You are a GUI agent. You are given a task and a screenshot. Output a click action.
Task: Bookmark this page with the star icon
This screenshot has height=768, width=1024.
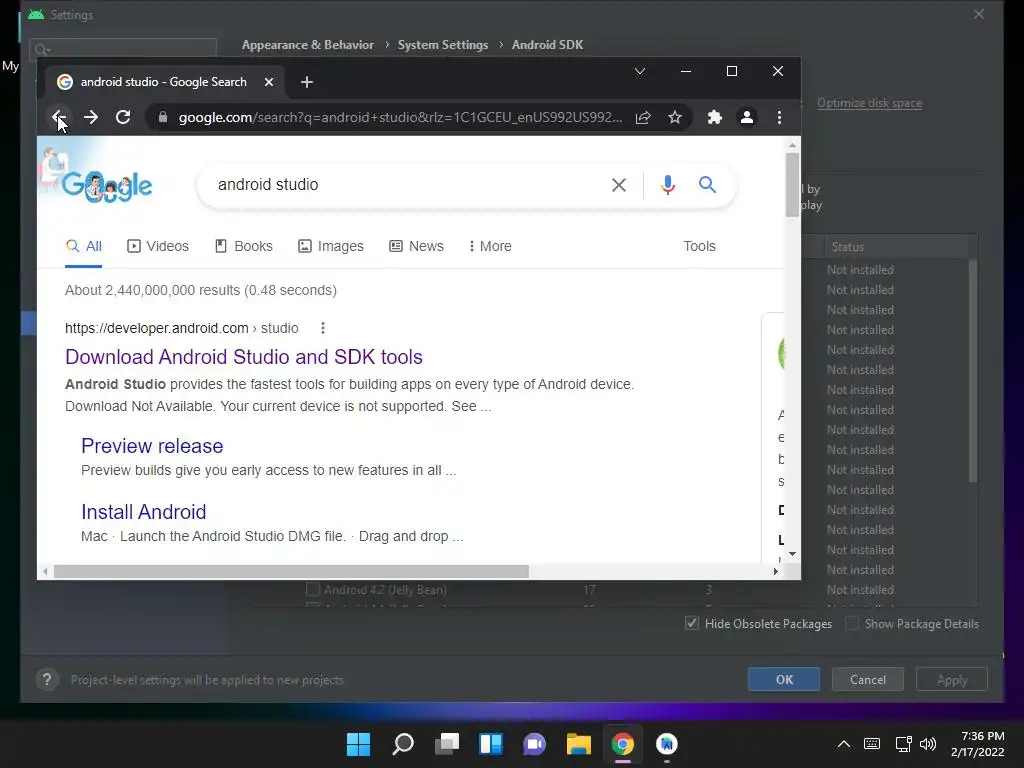coord(675,118)
